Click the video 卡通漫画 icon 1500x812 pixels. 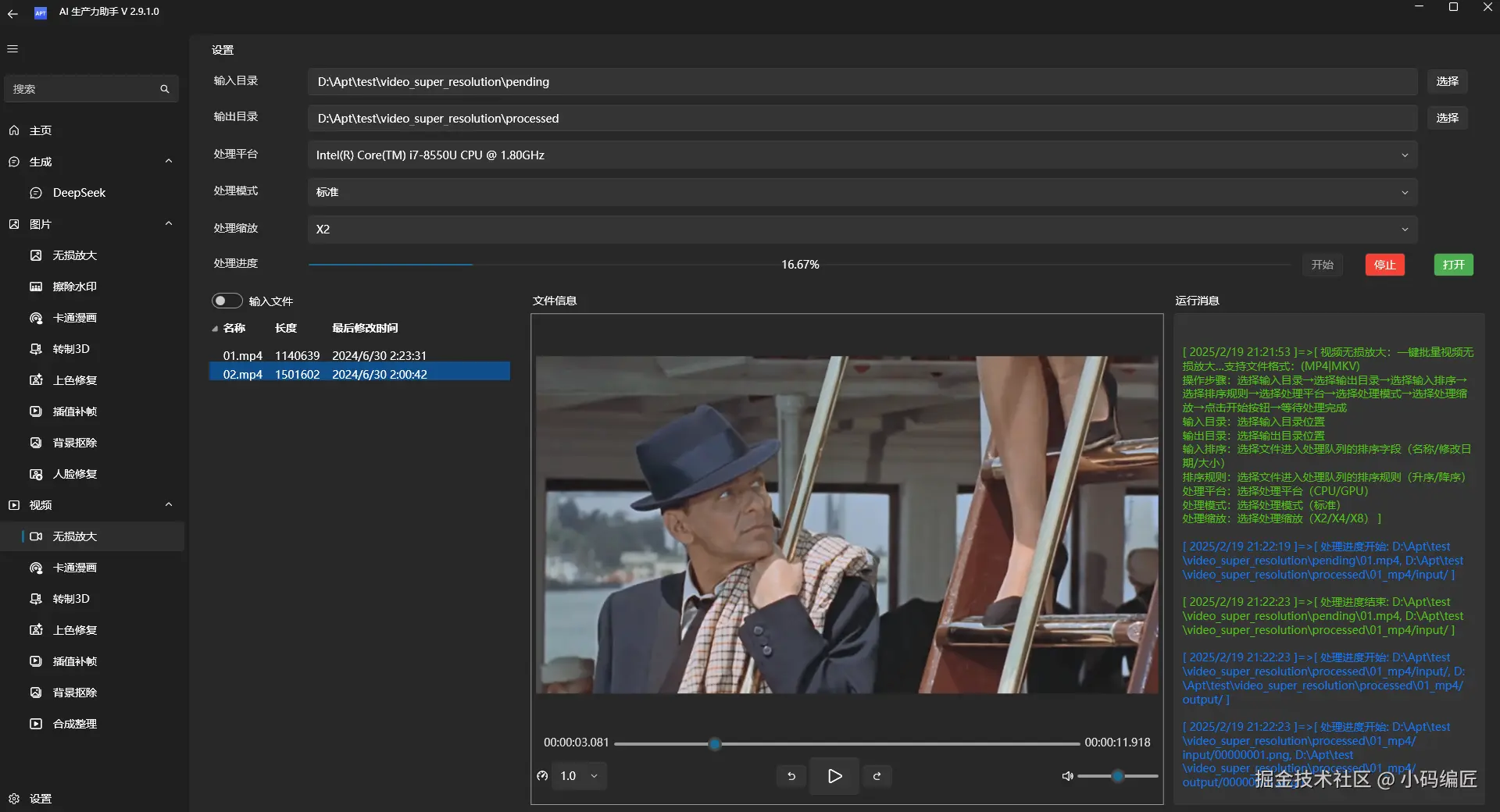click(36, 568)
